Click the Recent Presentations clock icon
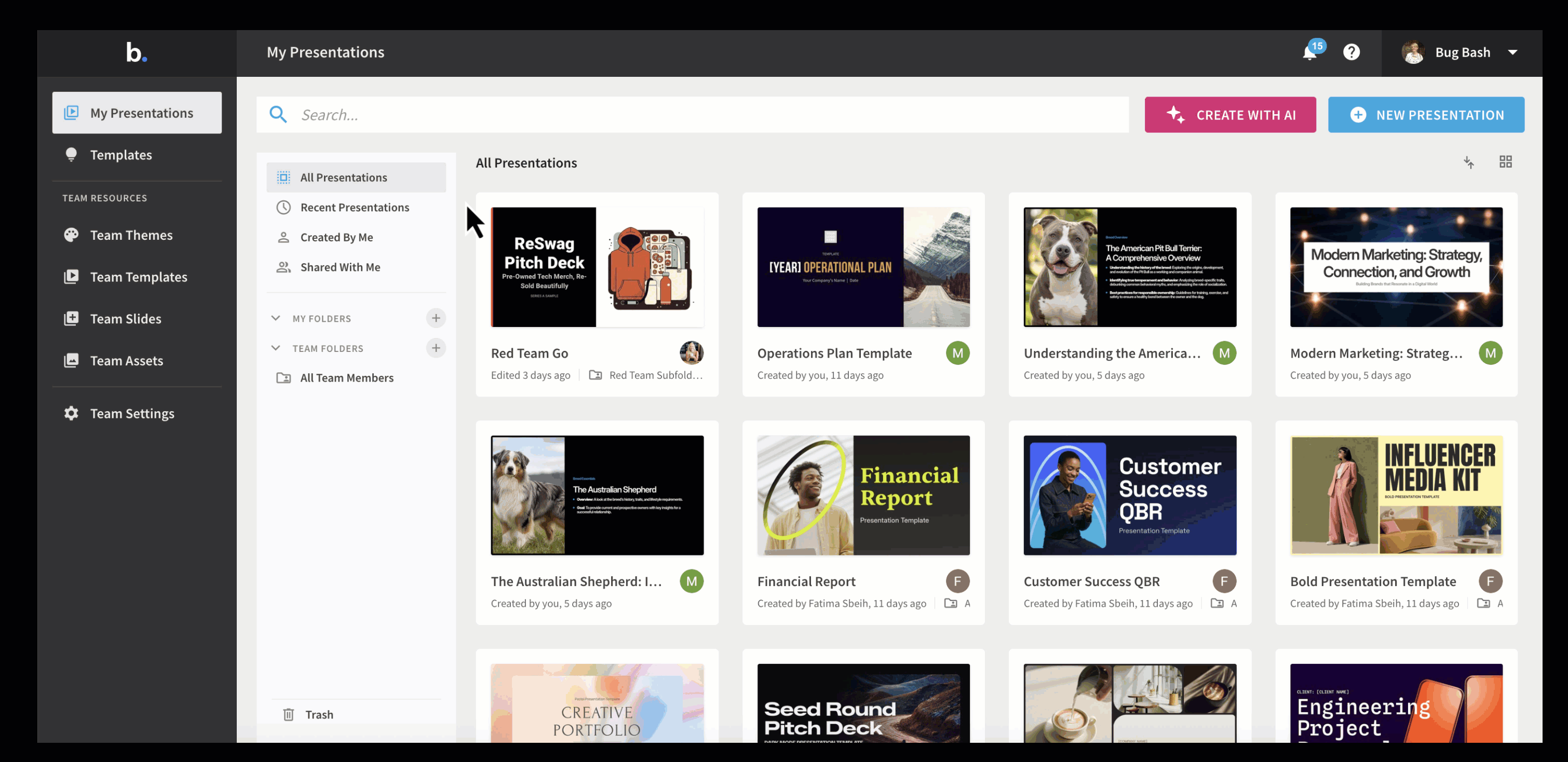Image resolution: width=1568 pixels, height=762 pixels. [x=283, y=208]
